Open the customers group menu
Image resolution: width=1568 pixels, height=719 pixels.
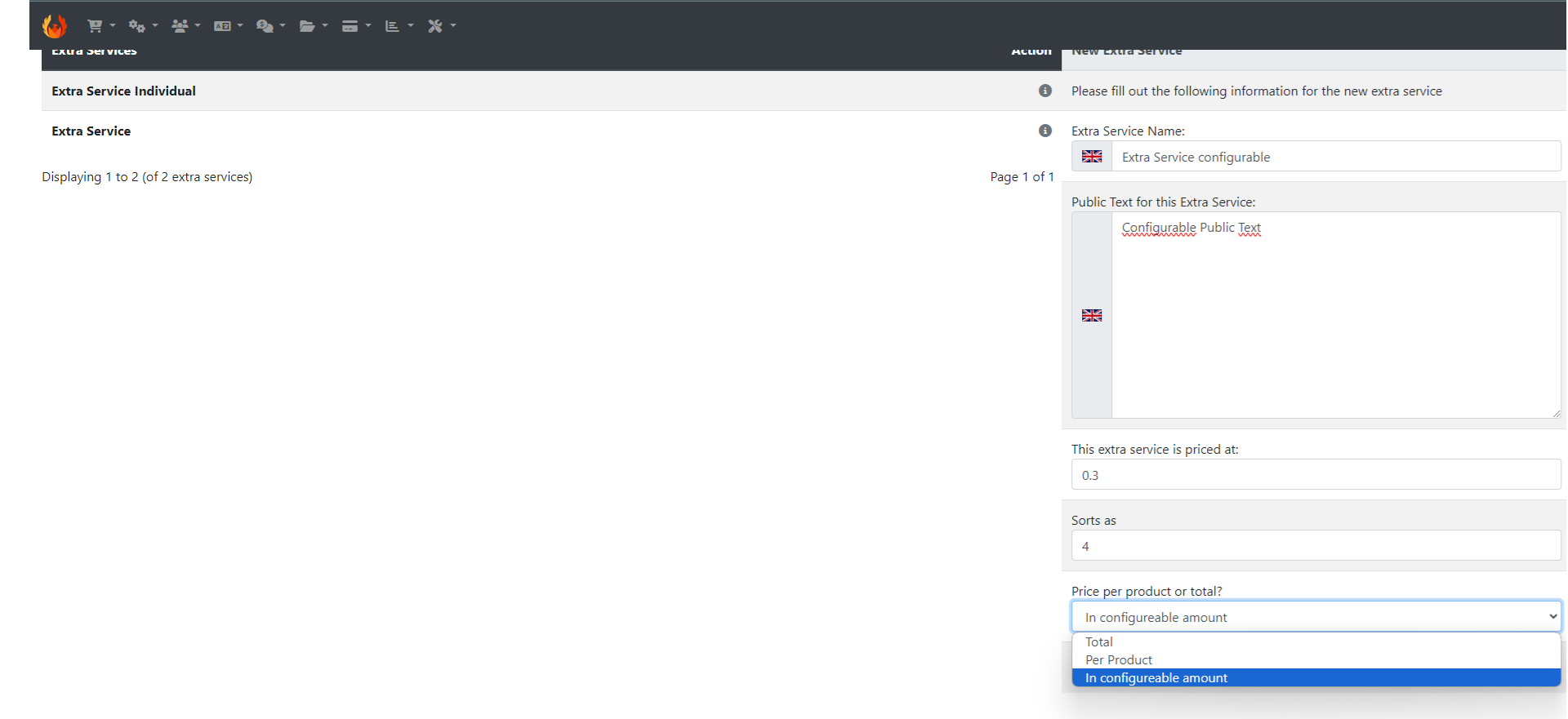pyautogui.click(x=185, y=26)
